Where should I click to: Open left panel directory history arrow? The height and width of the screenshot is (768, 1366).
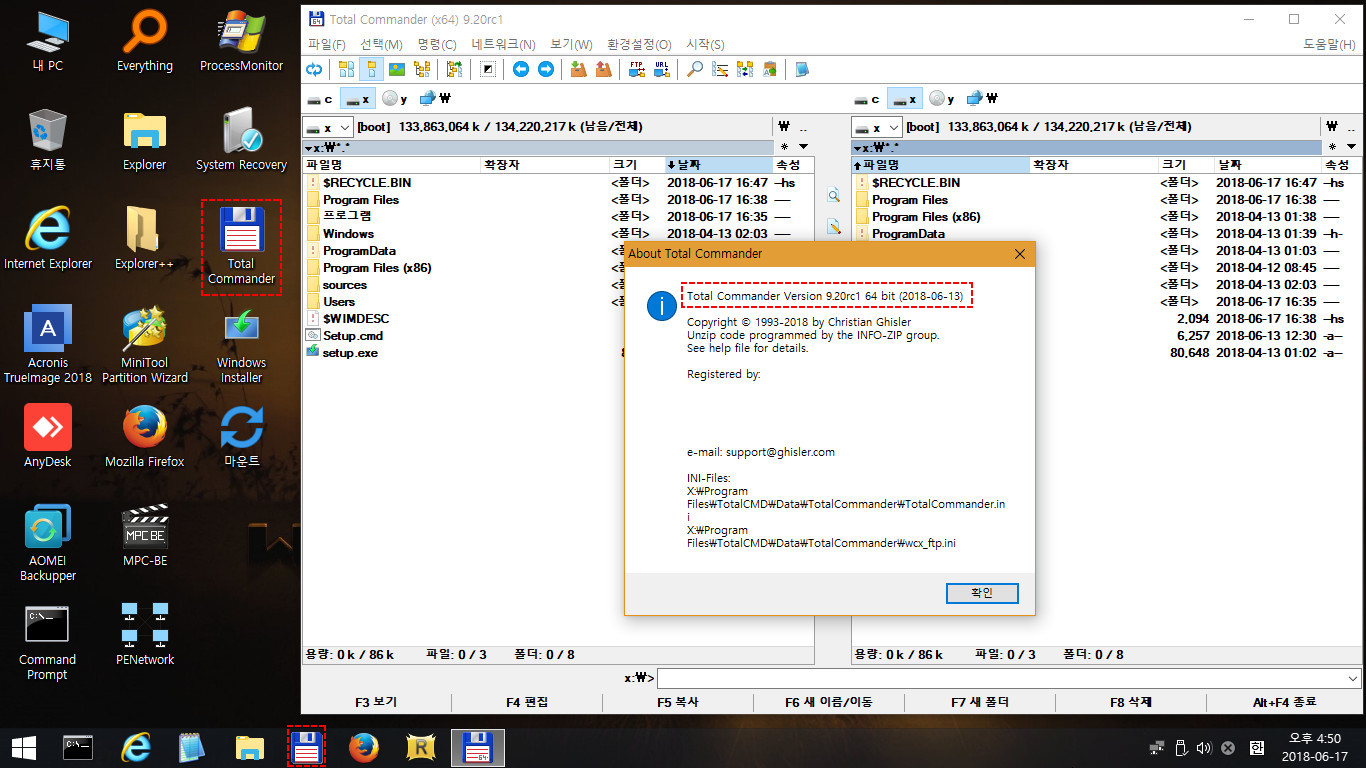click(x=806, y=147)
